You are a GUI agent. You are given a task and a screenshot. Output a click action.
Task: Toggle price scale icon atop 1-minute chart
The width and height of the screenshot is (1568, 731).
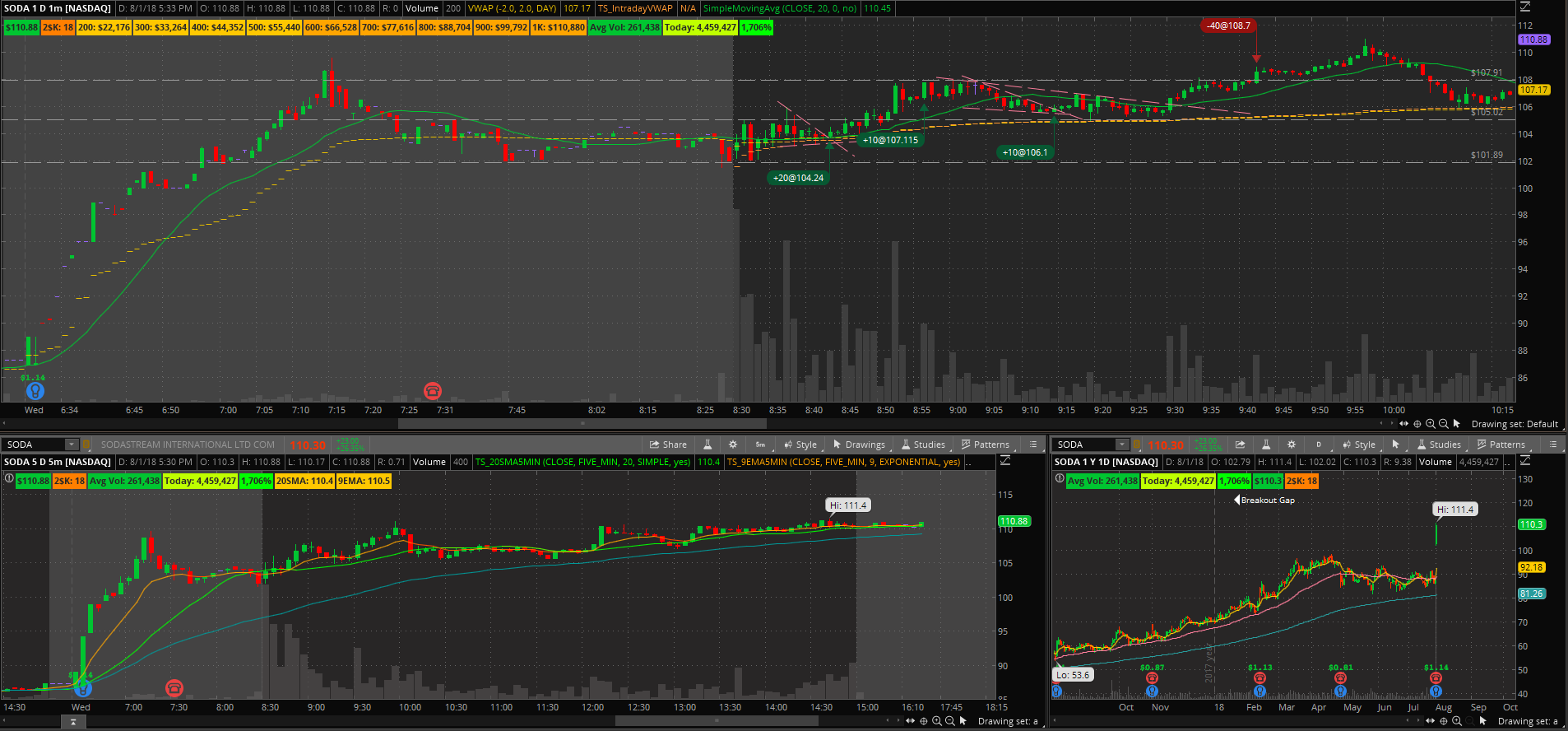(x=1524, y=7)
